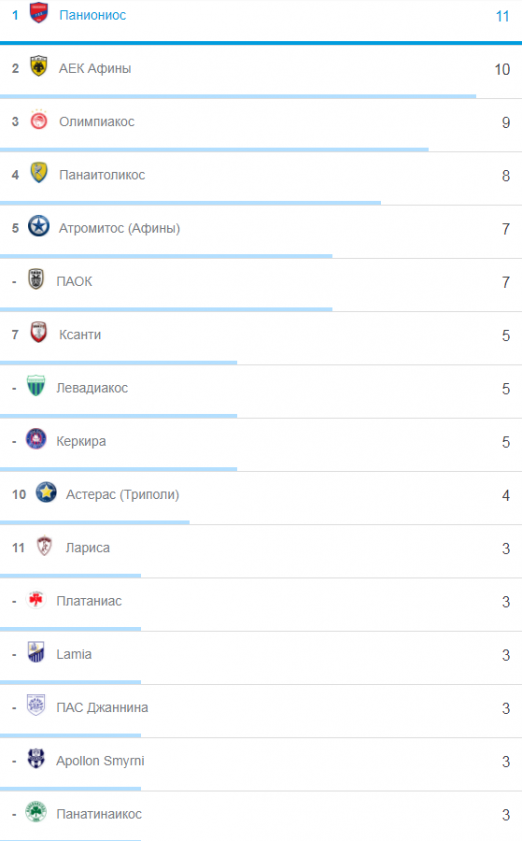
Task: Click the Атромитос blue star emblem
Action: tap(38, 226)
